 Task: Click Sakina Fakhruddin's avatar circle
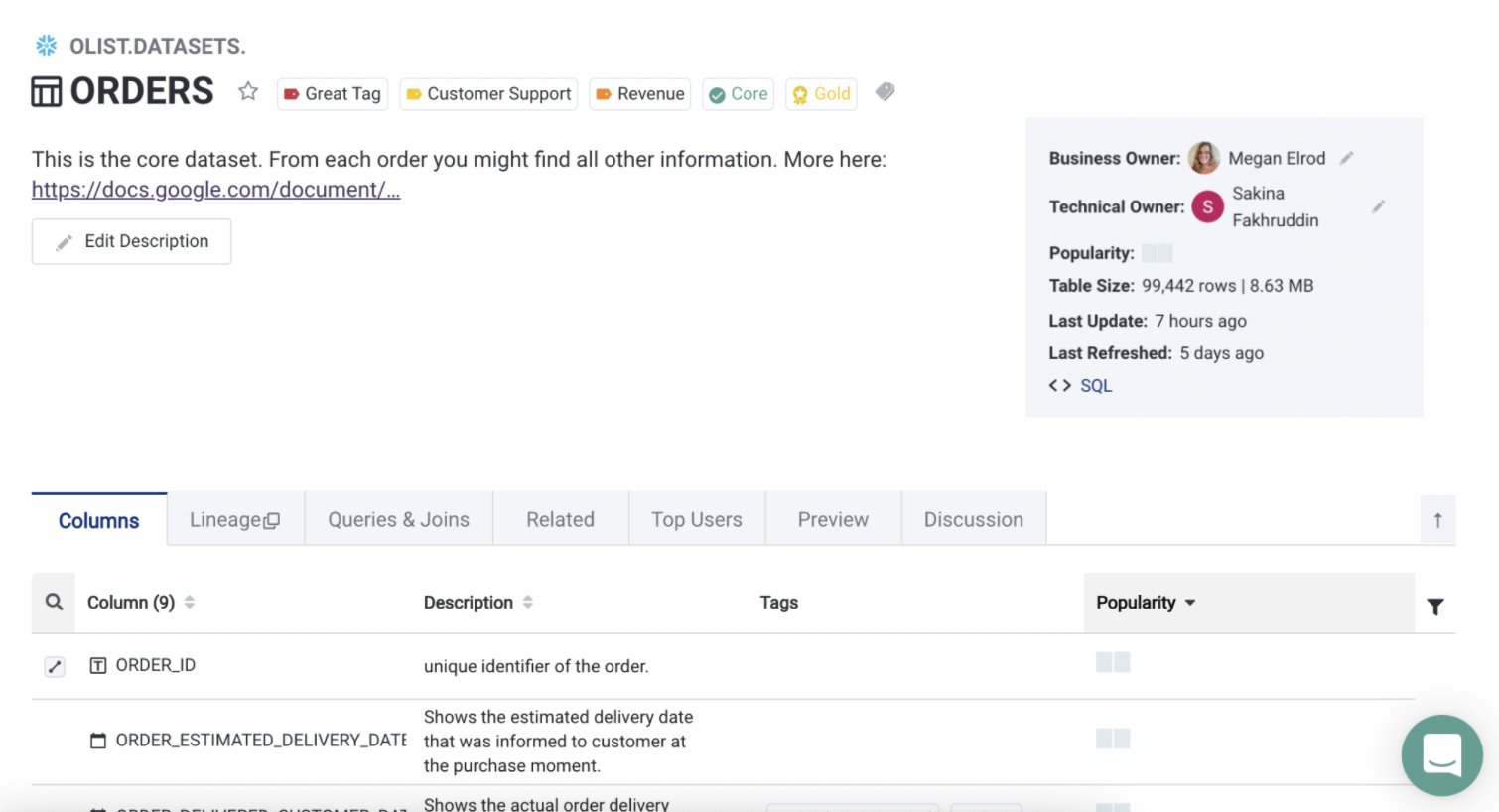1207,206
